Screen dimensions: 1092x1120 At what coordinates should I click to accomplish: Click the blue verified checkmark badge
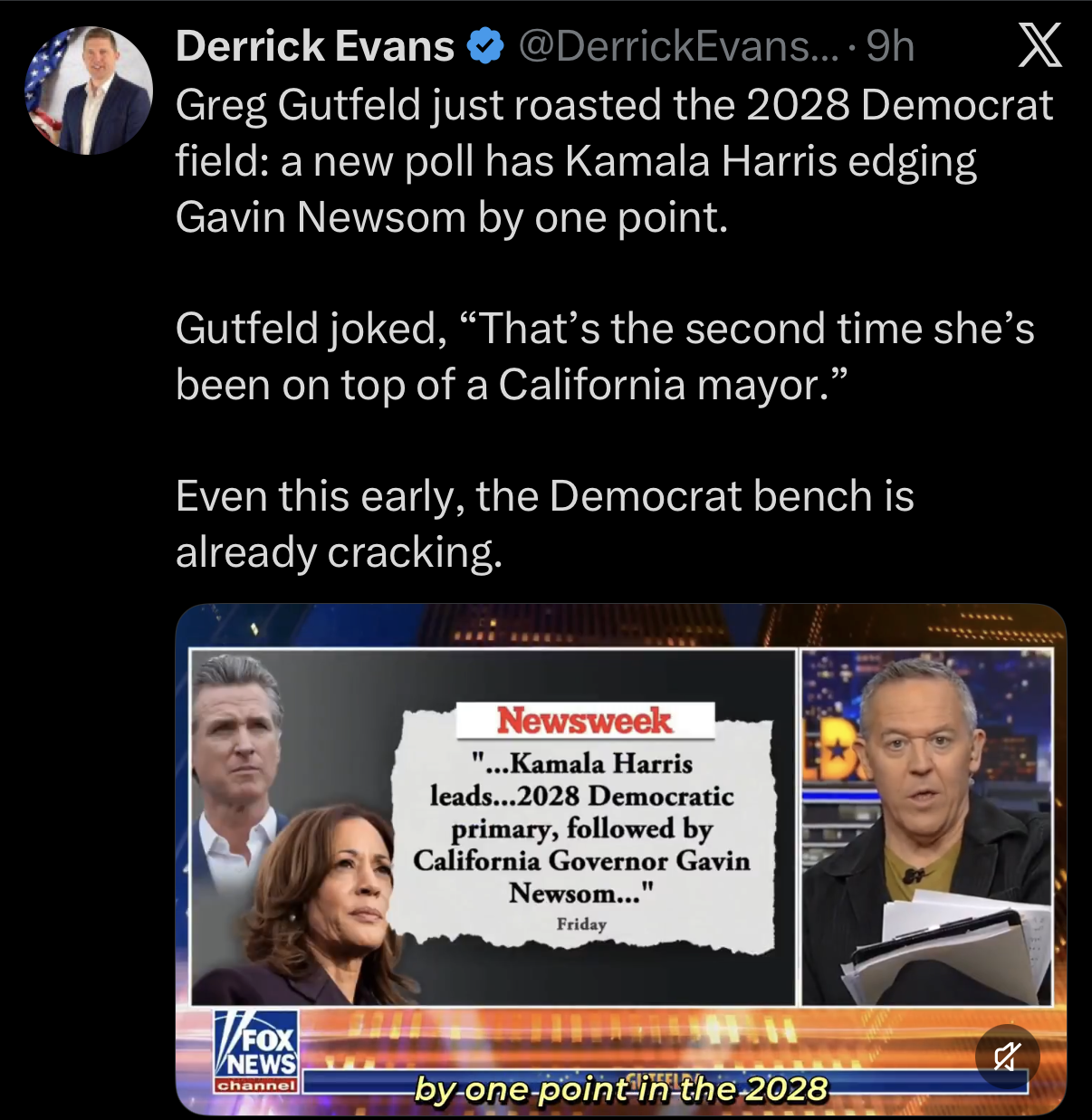click(485, 46)
